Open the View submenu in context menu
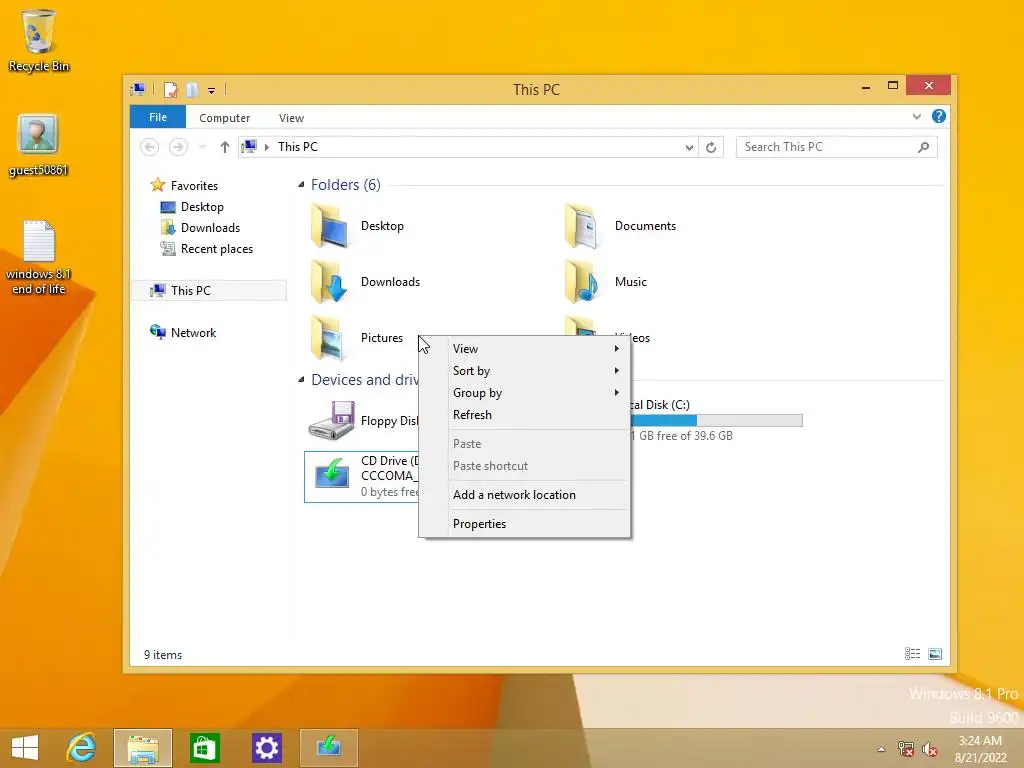 pos(524,349)
